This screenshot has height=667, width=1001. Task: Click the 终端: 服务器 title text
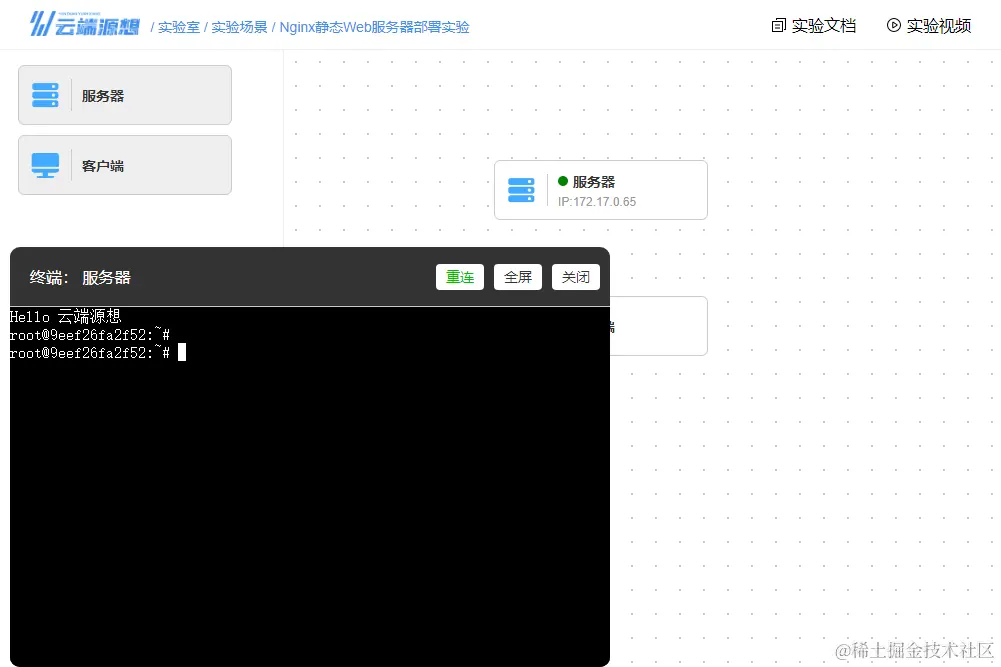click(80, 278)
